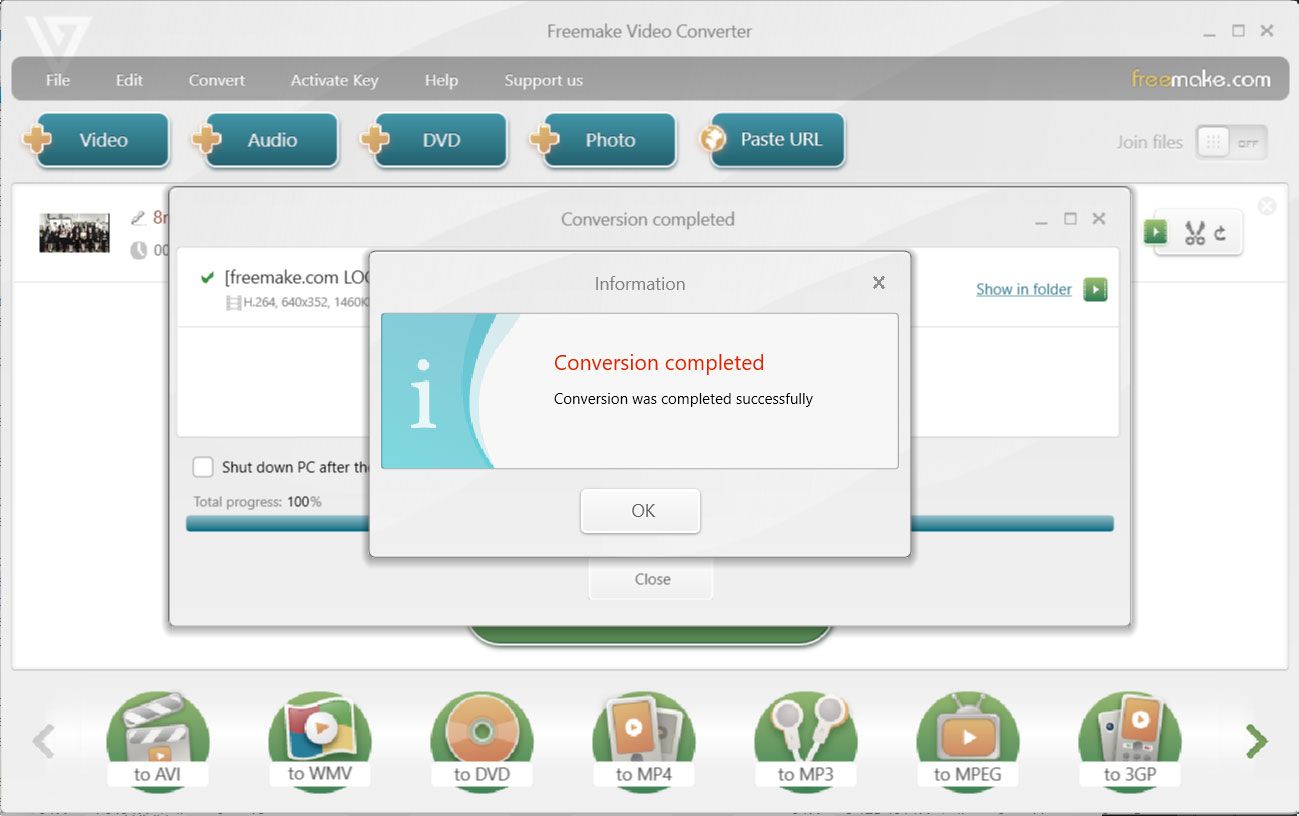Image resolution: width=1299 pixels, height=816 pixels.
Task: Add a video with the Video button
Action: point(97,140)
